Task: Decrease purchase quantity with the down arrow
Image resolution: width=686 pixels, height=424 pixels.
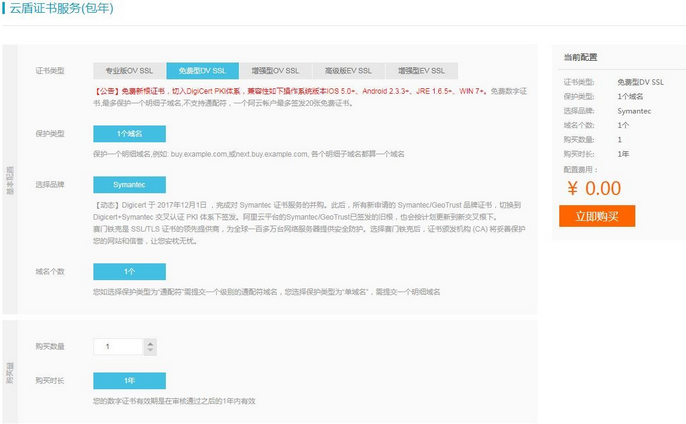Action: point(150,351)
